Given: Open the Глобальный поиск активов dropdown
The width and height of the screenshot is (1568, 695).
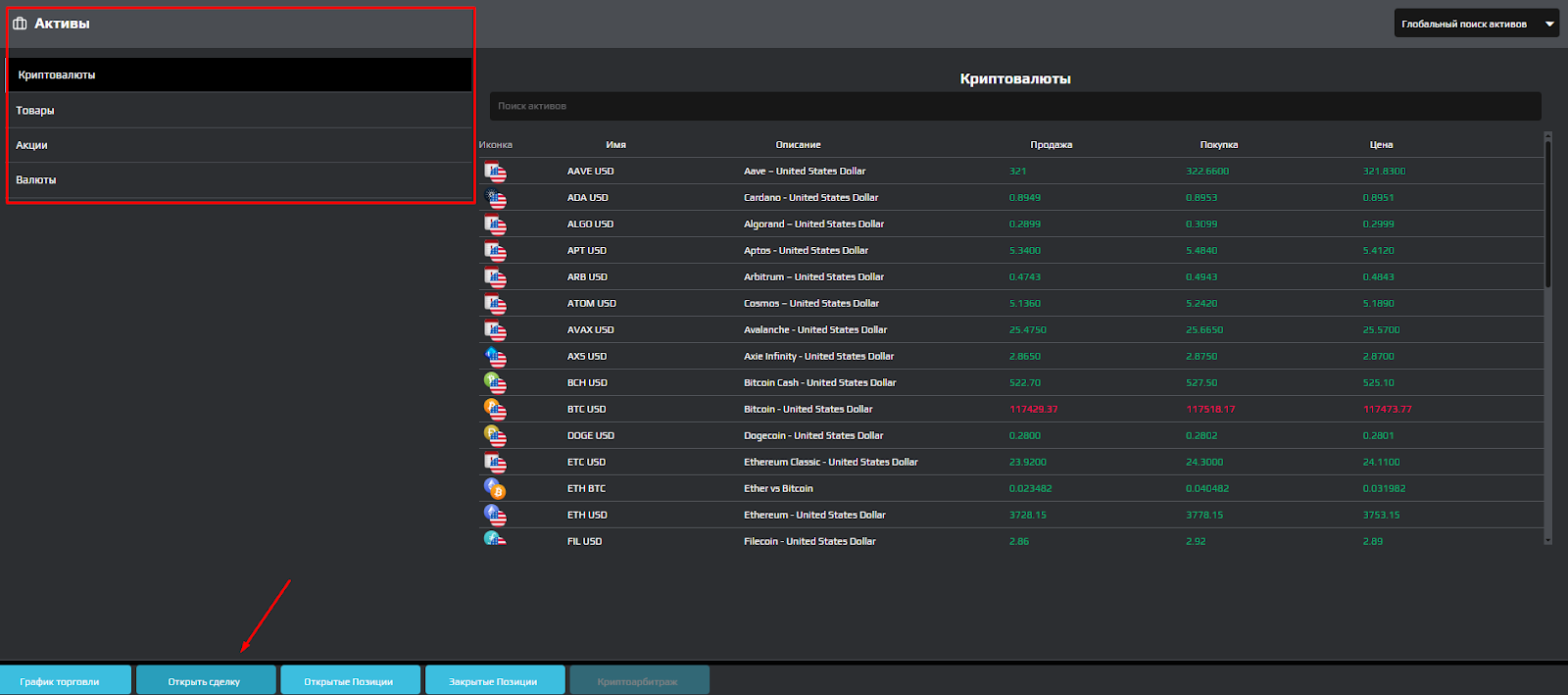Looking at the screenshot, I should (x=1476, y=24).
